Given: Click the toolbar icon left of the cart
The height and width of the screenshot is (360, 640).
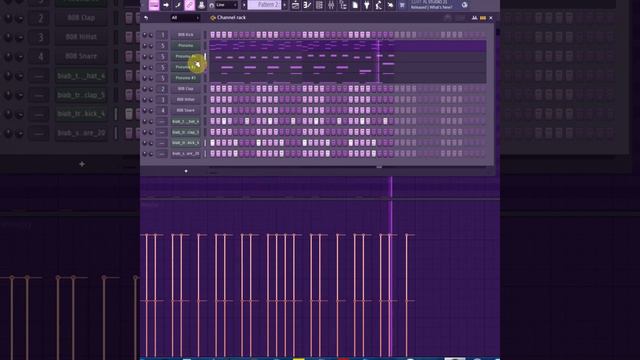Looking at the screenshot, I should click(x=390, y=5).
